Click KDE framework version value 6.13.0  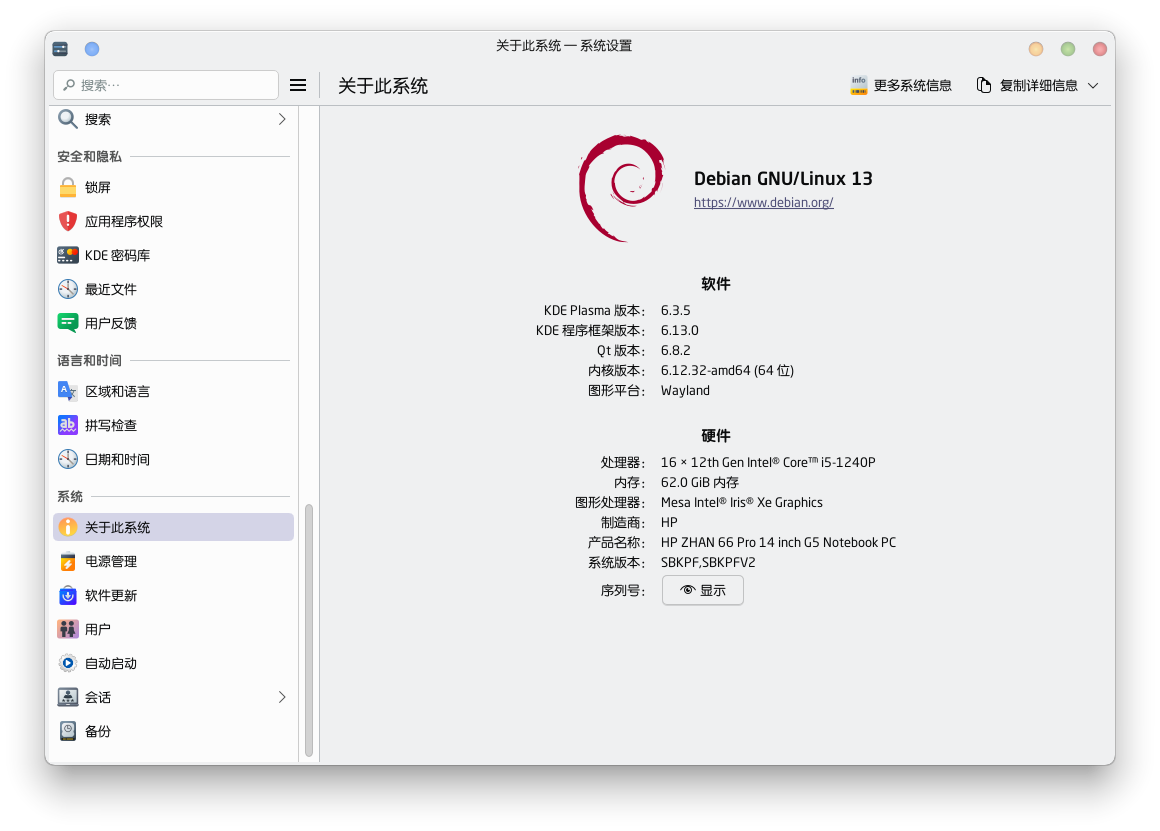pyautogui.click(x=679, y=330)
